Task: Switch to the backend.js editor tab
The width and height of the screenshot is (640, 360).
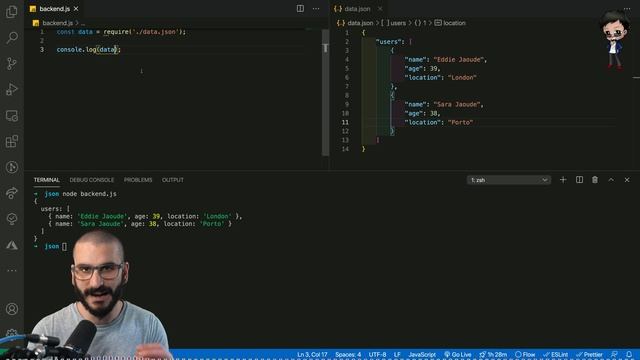Action: 54,9
